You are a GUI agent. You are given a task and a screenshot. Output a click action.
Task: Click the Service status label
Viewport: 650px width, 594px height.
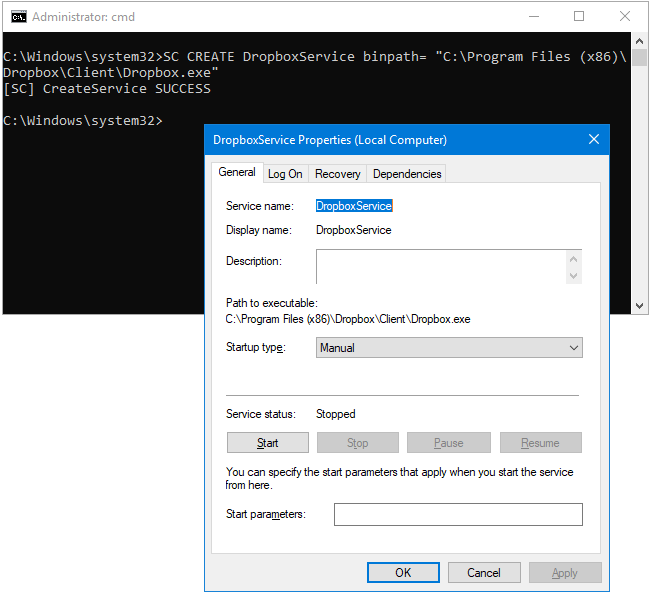(261, 414)
